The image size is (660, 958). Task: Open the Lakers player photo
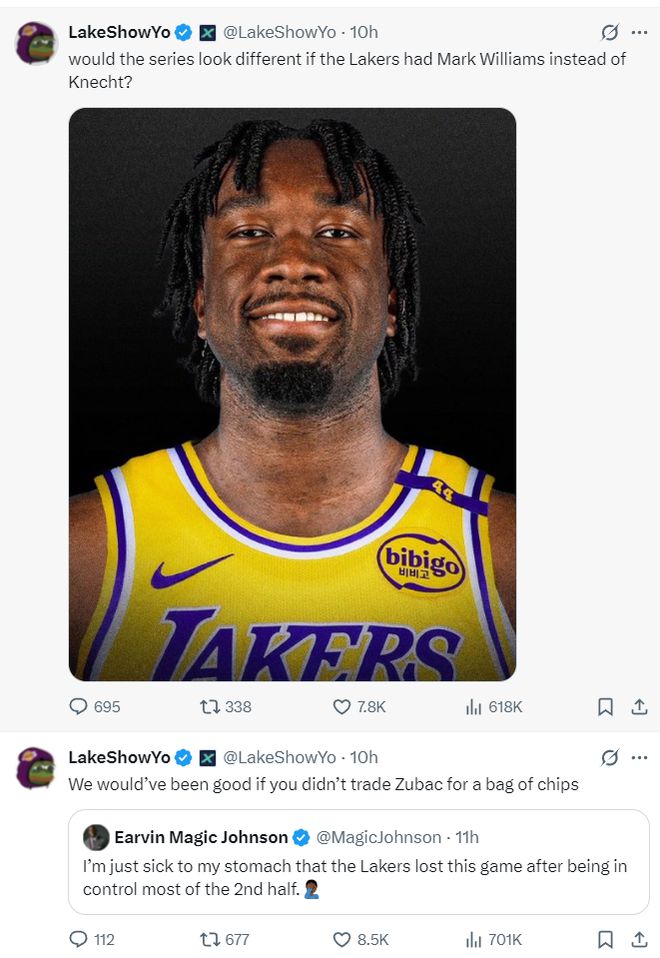pos(292,394)
